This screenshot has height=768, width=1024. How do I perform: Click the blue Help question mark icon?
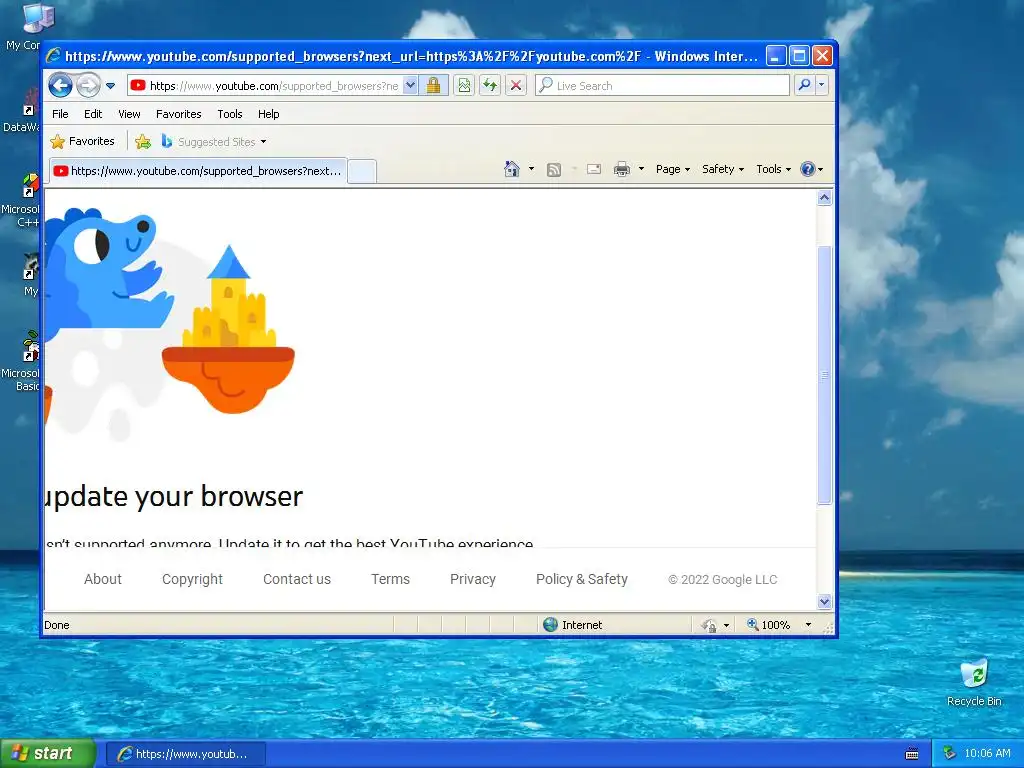808,169
